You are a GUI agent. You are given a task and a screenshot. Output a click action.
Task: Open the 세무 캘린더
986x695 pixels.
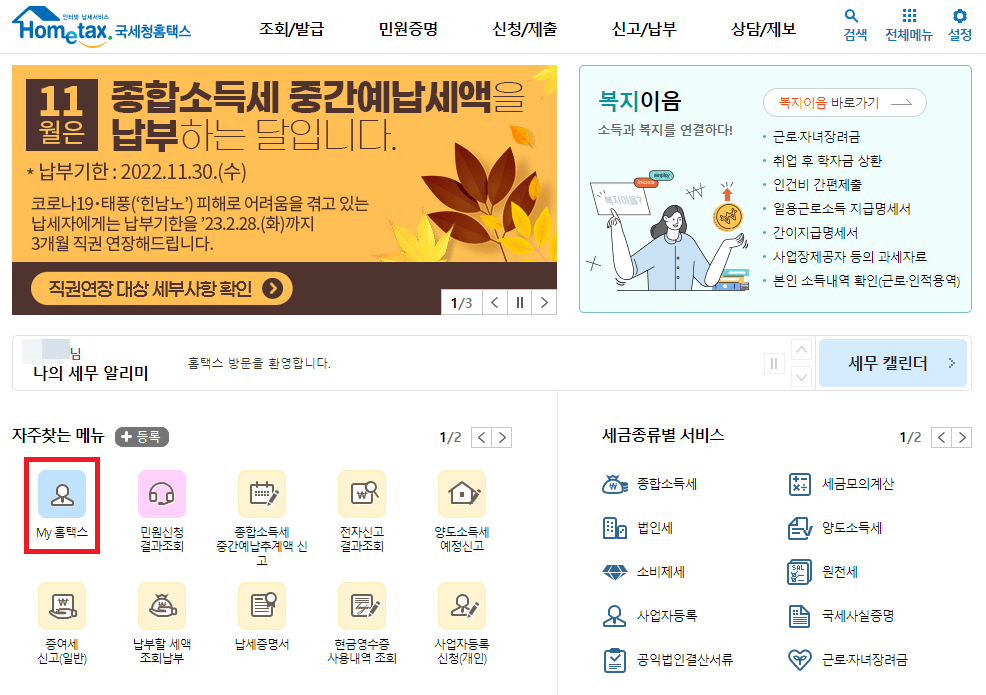(x=891, y=364)
